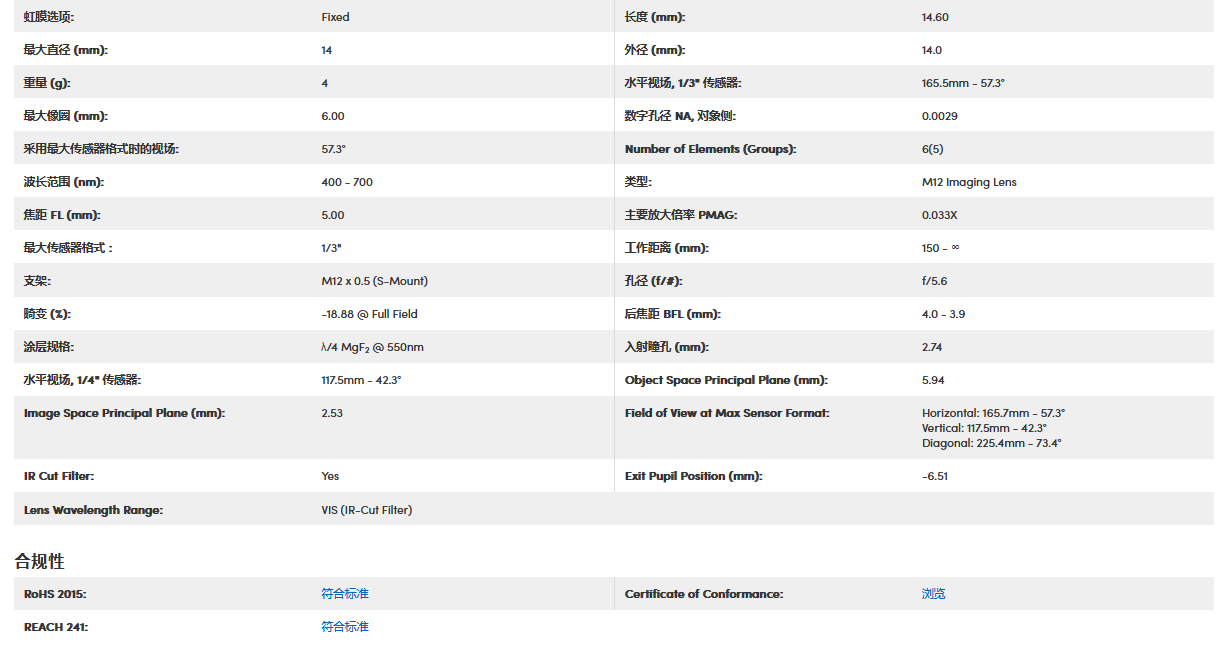Select the "VIS (IR-Cut Filter)" value

point(366,510)
